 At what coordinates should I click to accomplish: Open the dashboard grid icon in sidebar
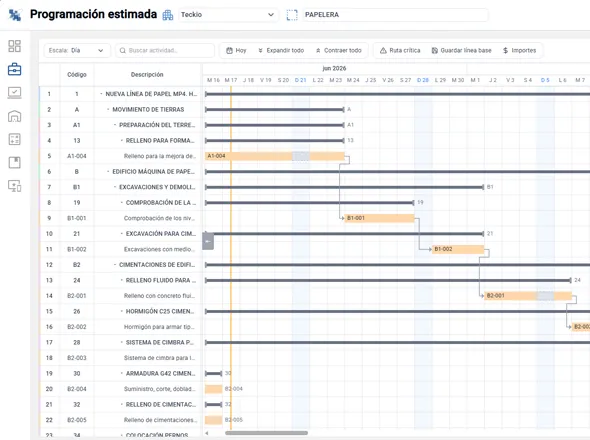14,46
